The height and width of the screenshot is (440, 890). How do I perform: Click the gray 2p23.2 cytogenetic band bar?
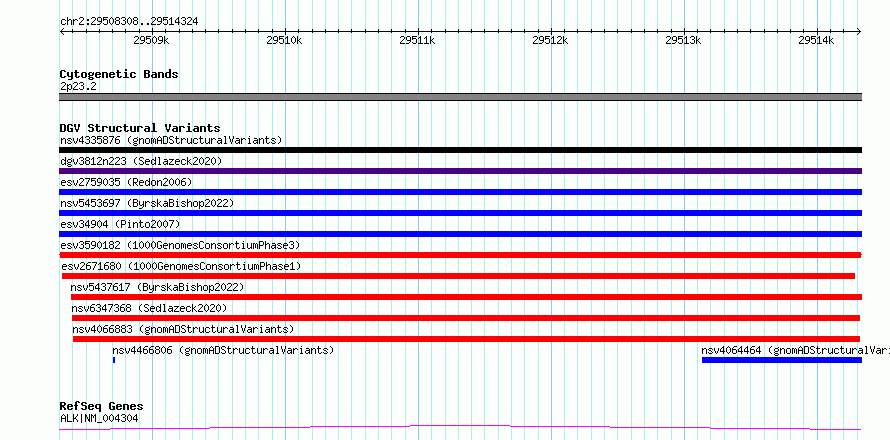(x=460, y=97)
